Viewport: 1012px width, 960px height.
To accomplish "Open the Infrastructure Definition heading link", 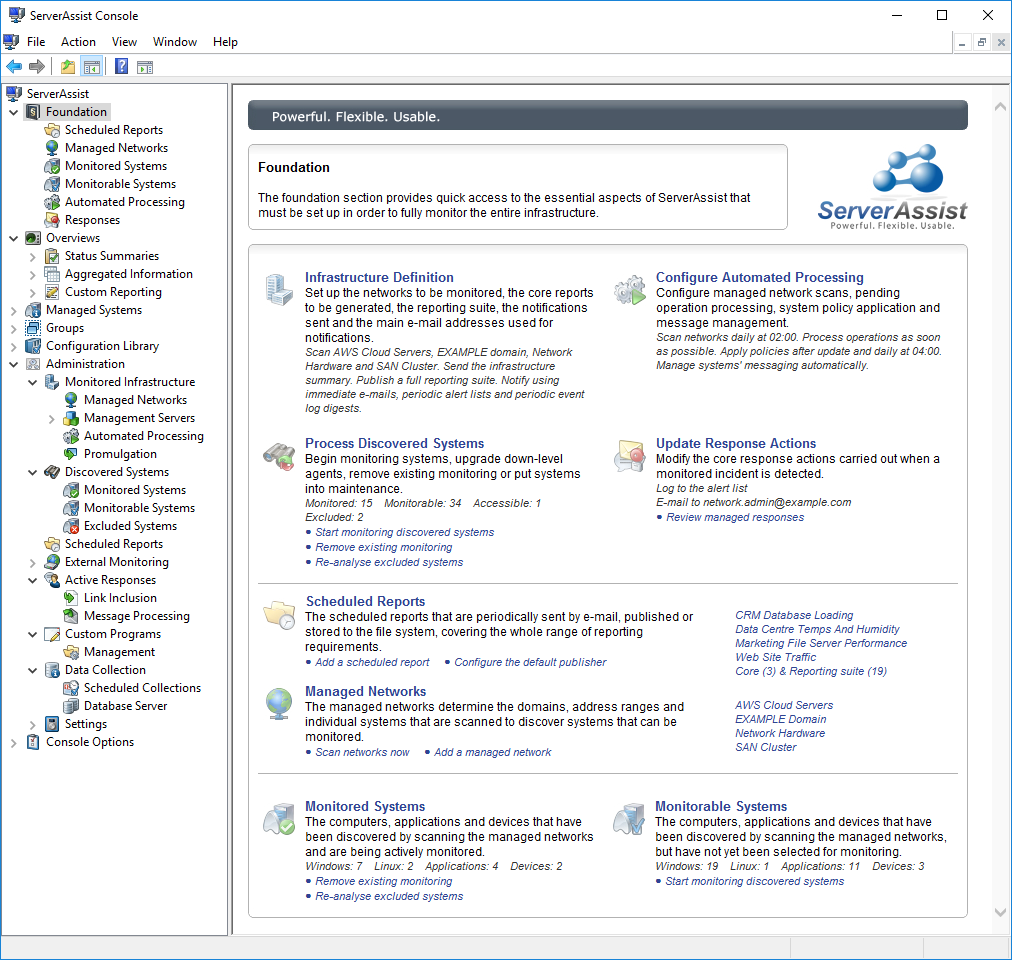I will [x=379, y=277].
